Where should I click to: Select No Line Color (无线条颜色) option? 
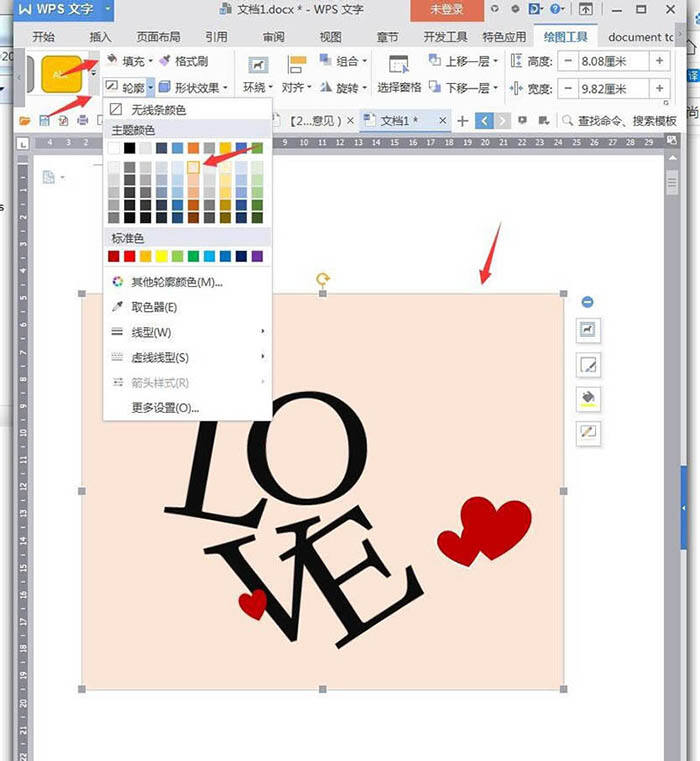pos(158,110)
